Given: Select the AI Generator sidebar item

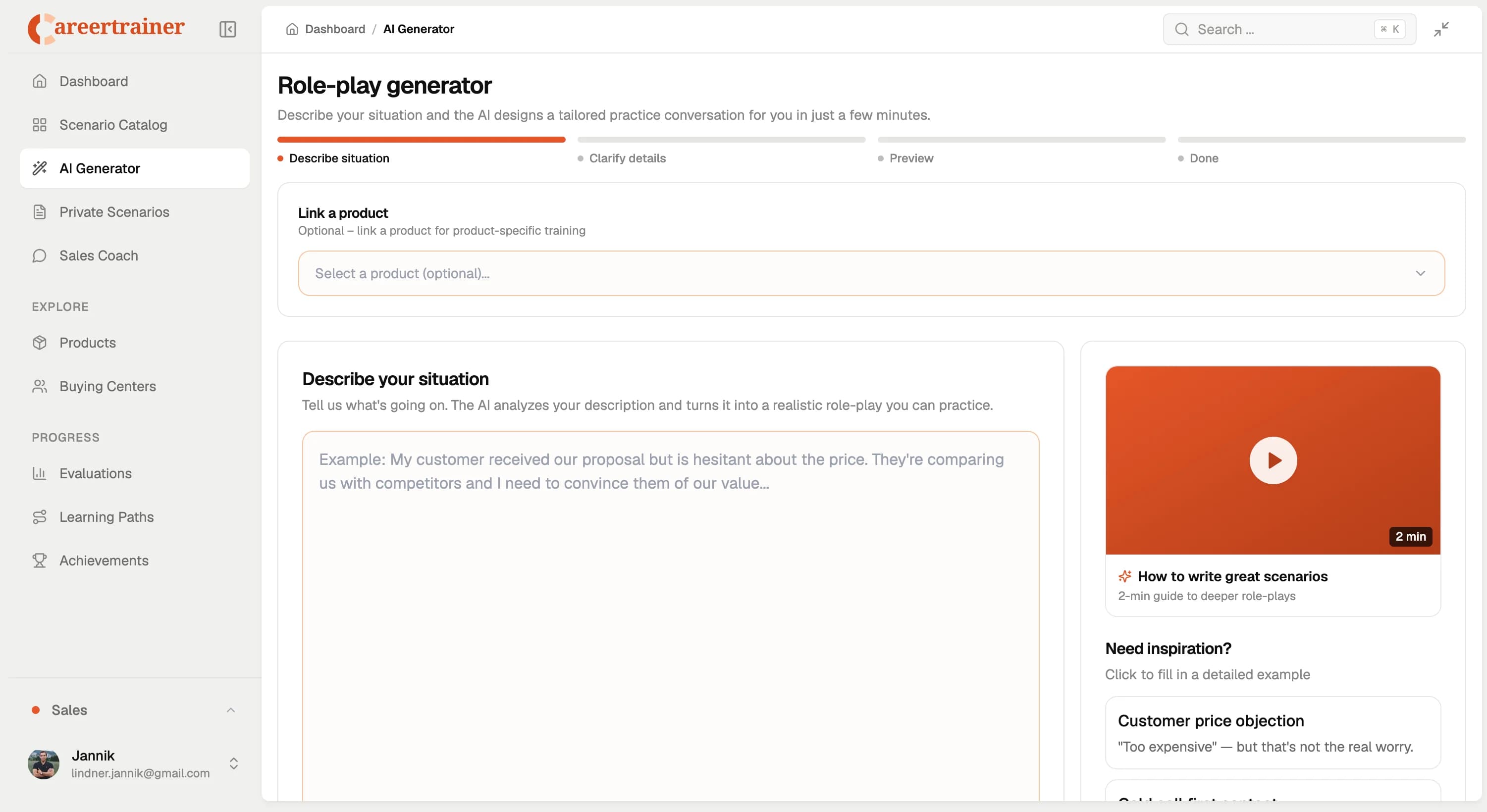Looking at the screenshot, I should (x=135, y=168).
